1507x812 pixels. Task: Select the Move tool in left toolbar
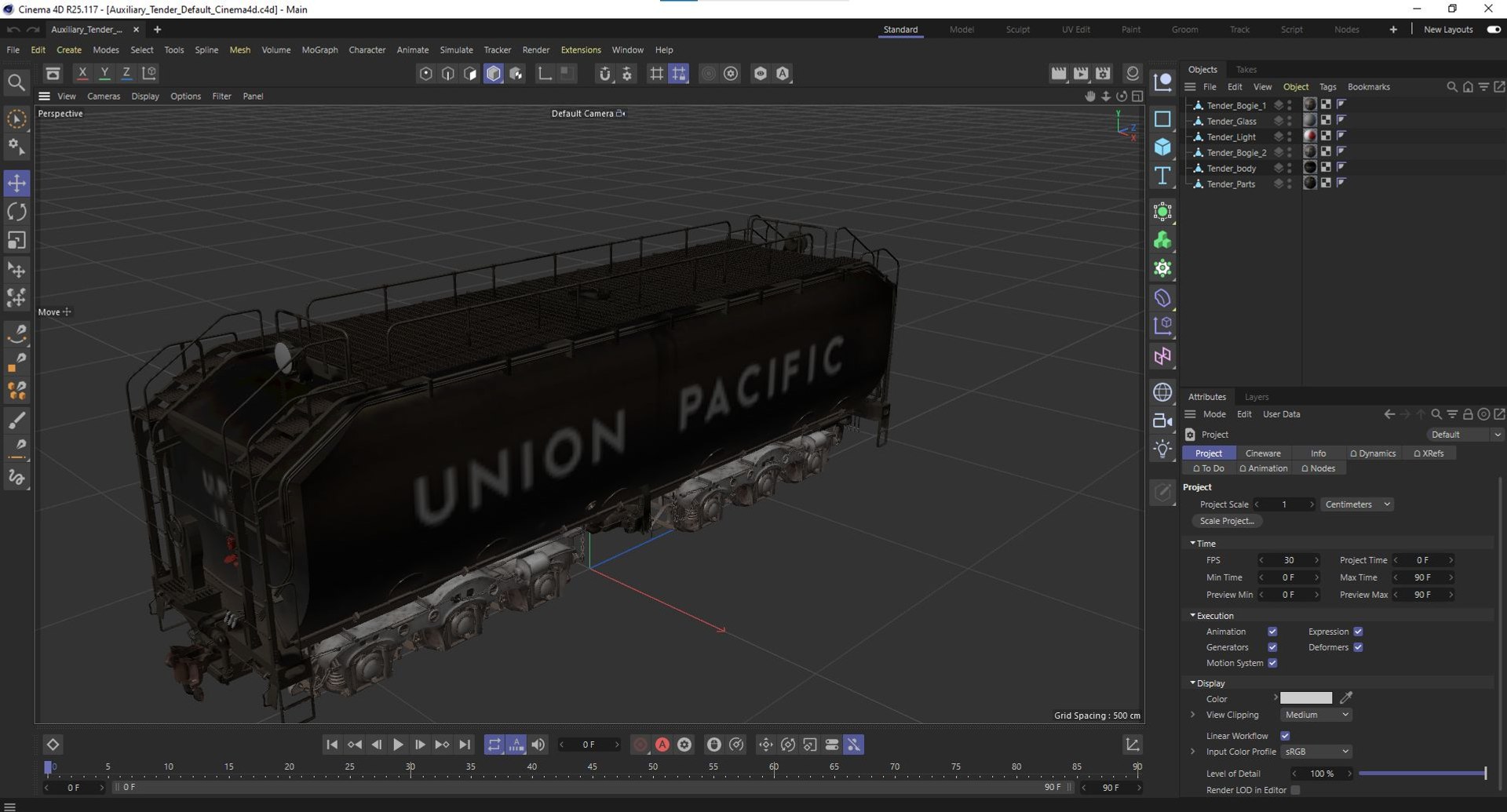point(16,183)
